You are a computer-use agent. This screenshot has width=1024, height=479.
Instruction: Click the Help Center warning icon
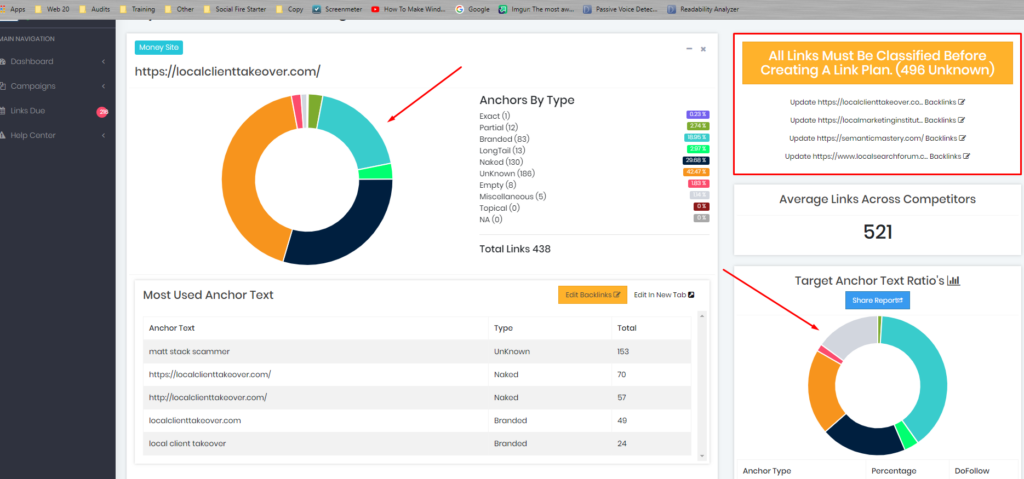click(x=4, y=135)
